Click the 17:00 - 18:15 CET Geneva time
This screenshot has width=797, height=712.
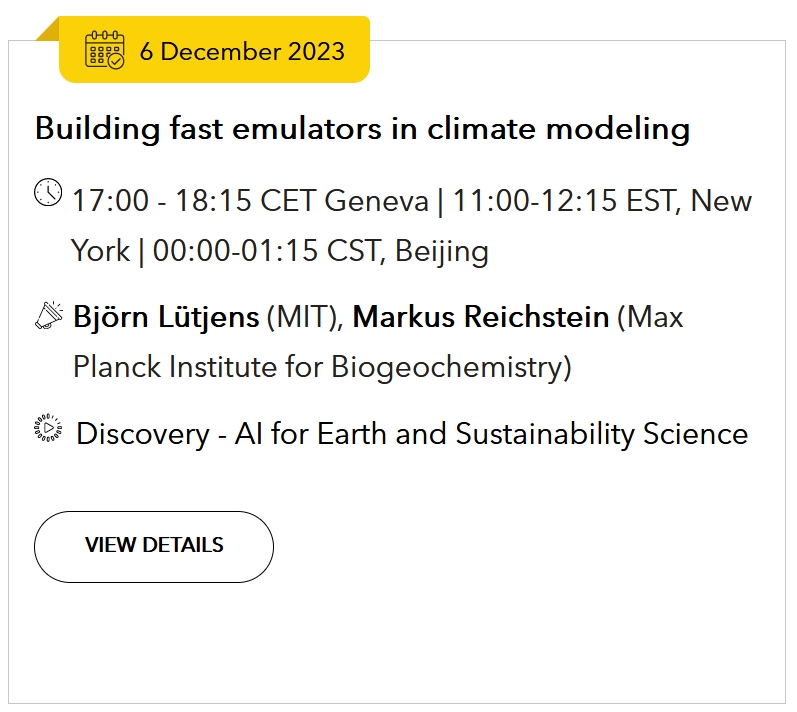coord(250,200)
